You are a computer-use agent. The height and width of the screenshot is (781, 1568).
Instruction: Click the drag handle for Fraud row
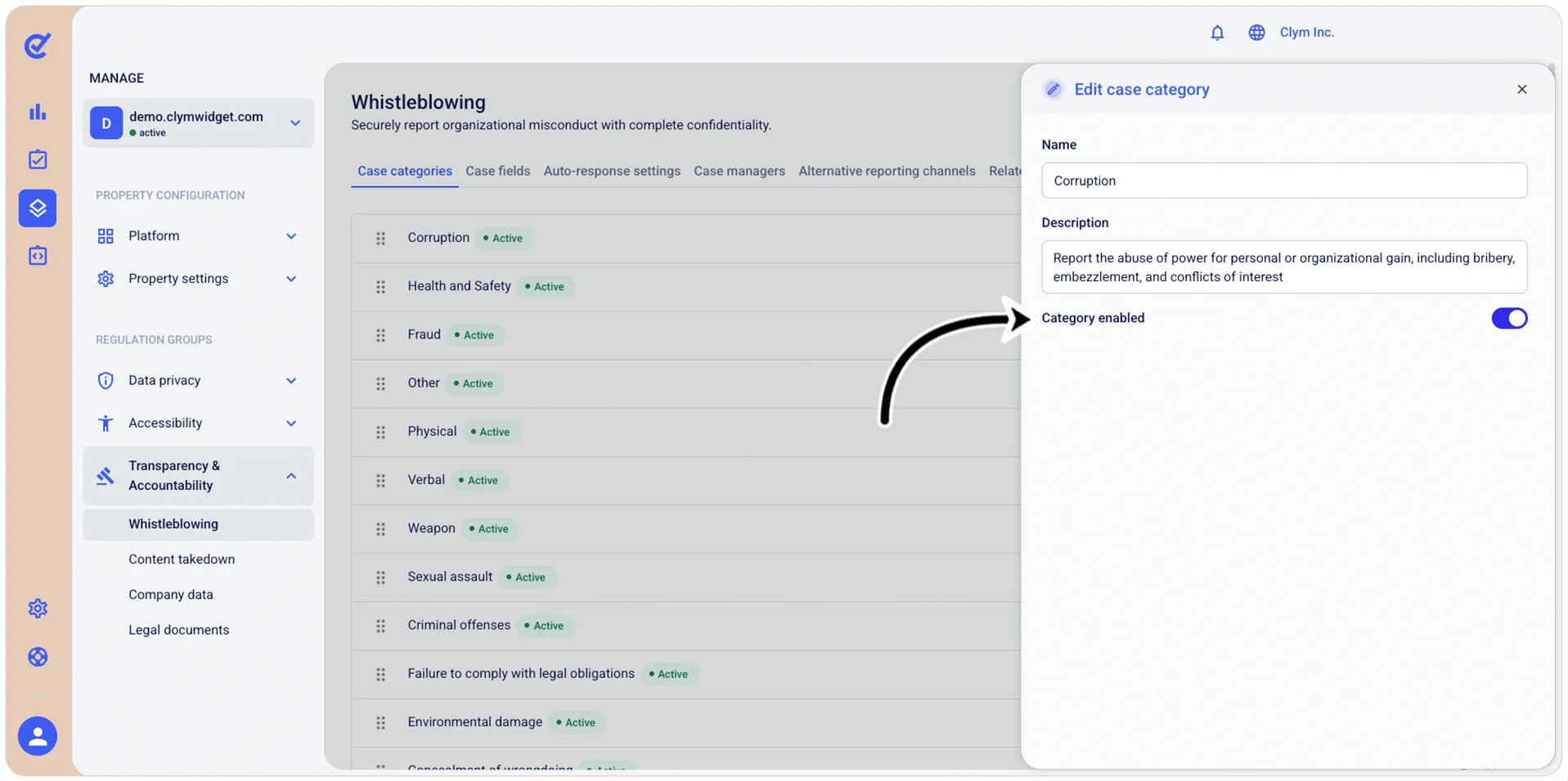click(x=380, y=335)
